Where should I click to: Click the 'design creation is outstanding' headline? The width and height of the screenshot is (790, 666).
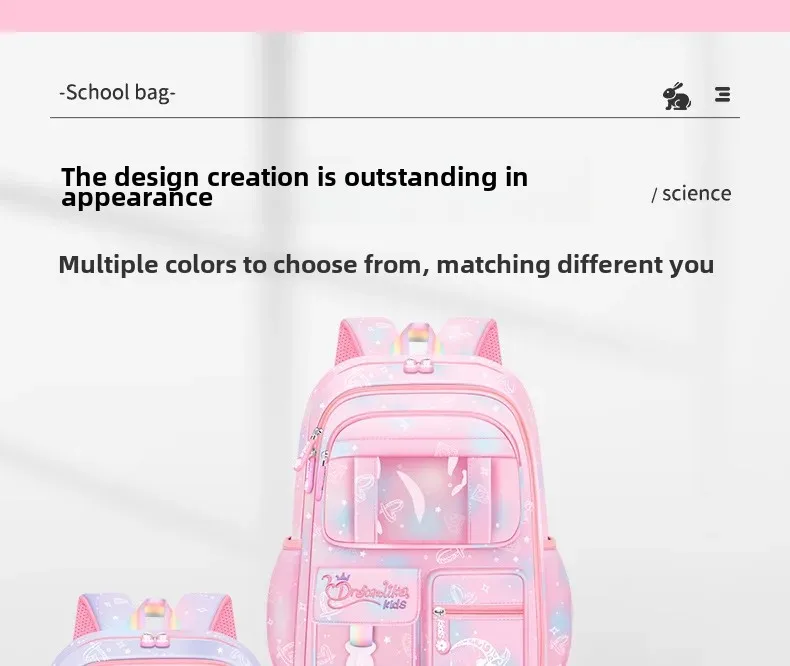point(294,186)
